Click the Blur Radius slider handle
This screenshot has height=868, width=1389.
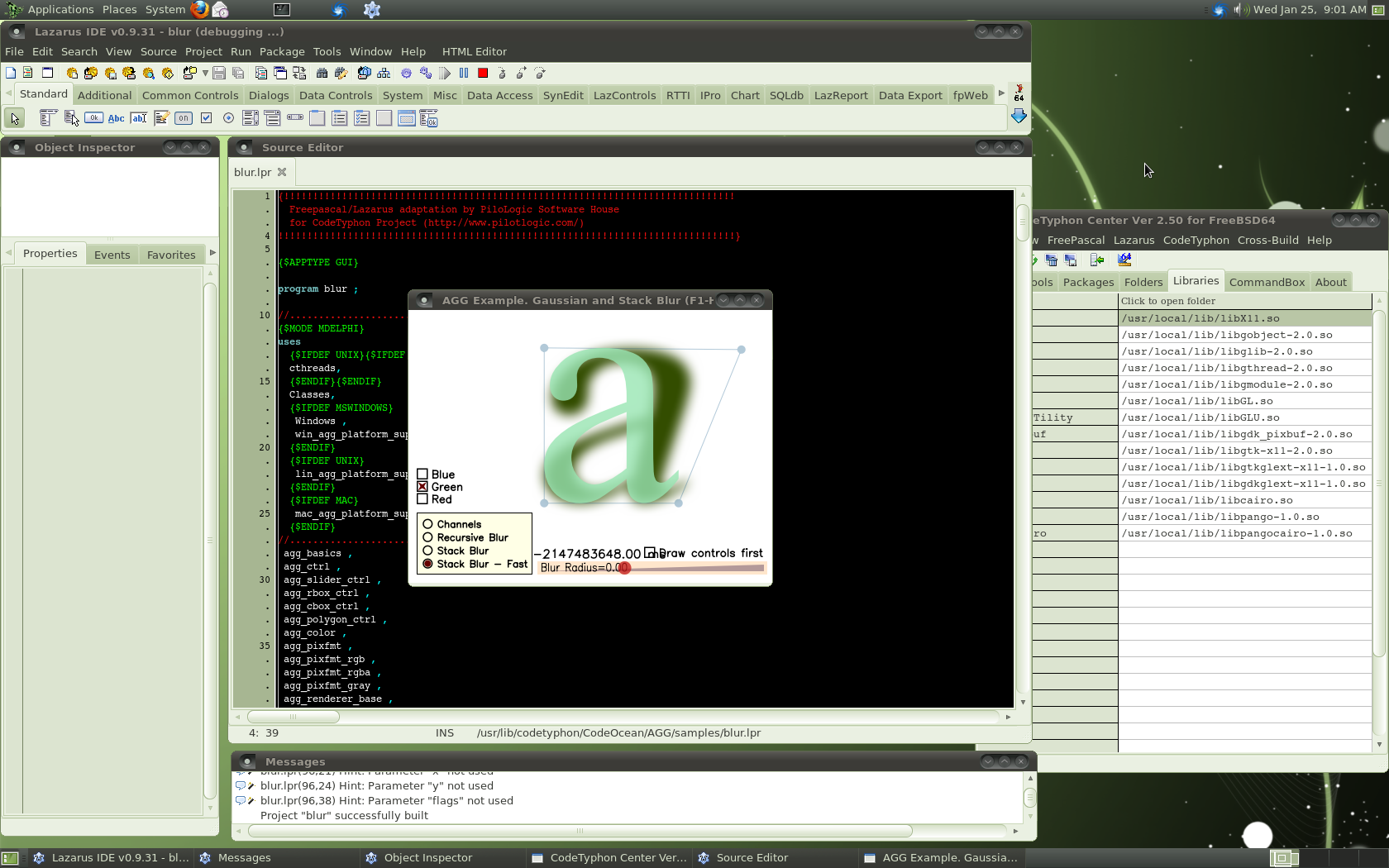(624, 568)
